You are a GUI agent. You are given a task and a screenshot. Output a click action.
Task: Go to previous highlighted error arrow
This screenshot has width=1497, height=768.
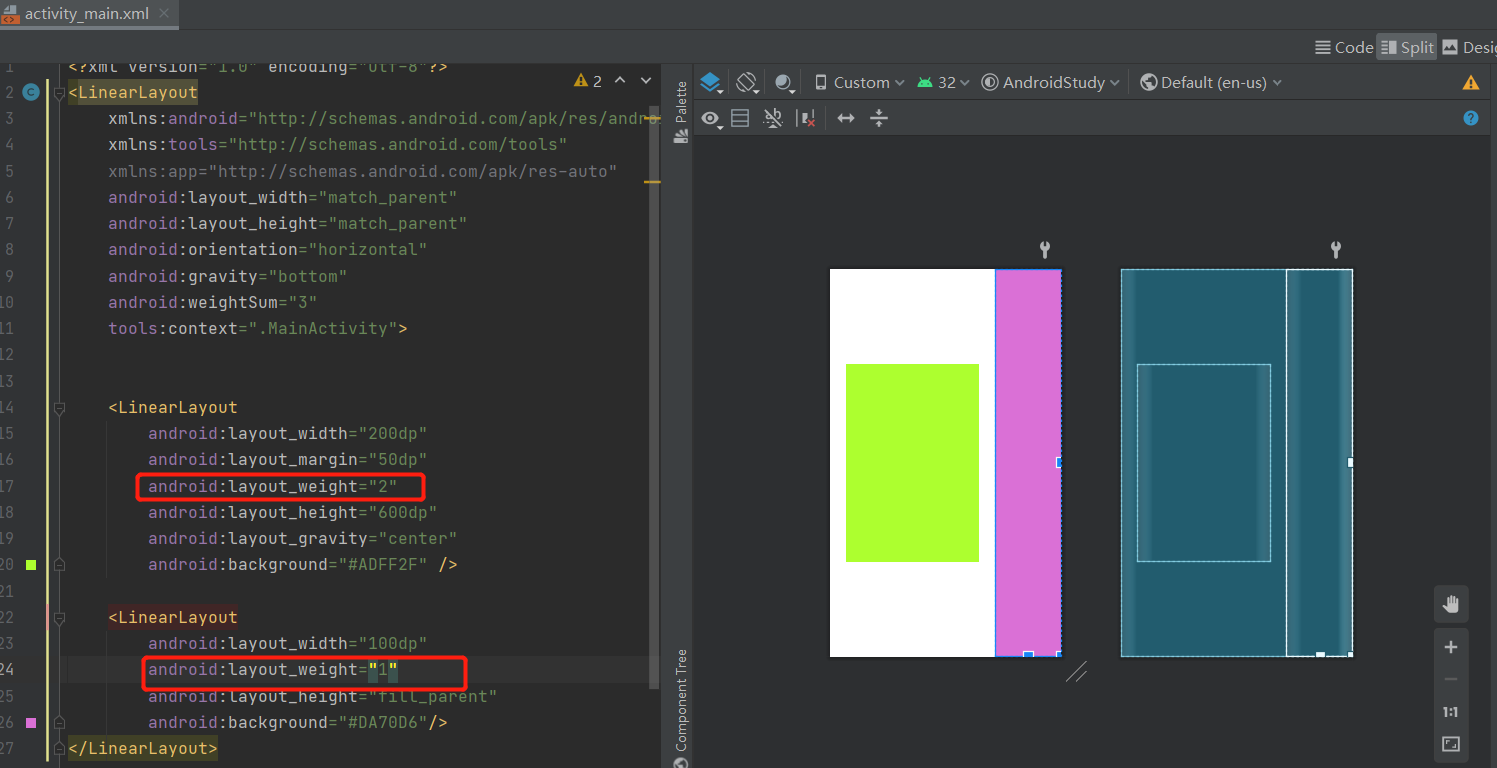click(x=620, y=80)
